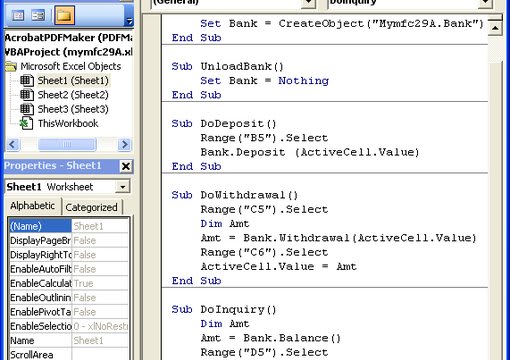Viewport: 510px width, 360px height.
Task: Open the (General) object dropdown arrow
Action: pos(308,3)
